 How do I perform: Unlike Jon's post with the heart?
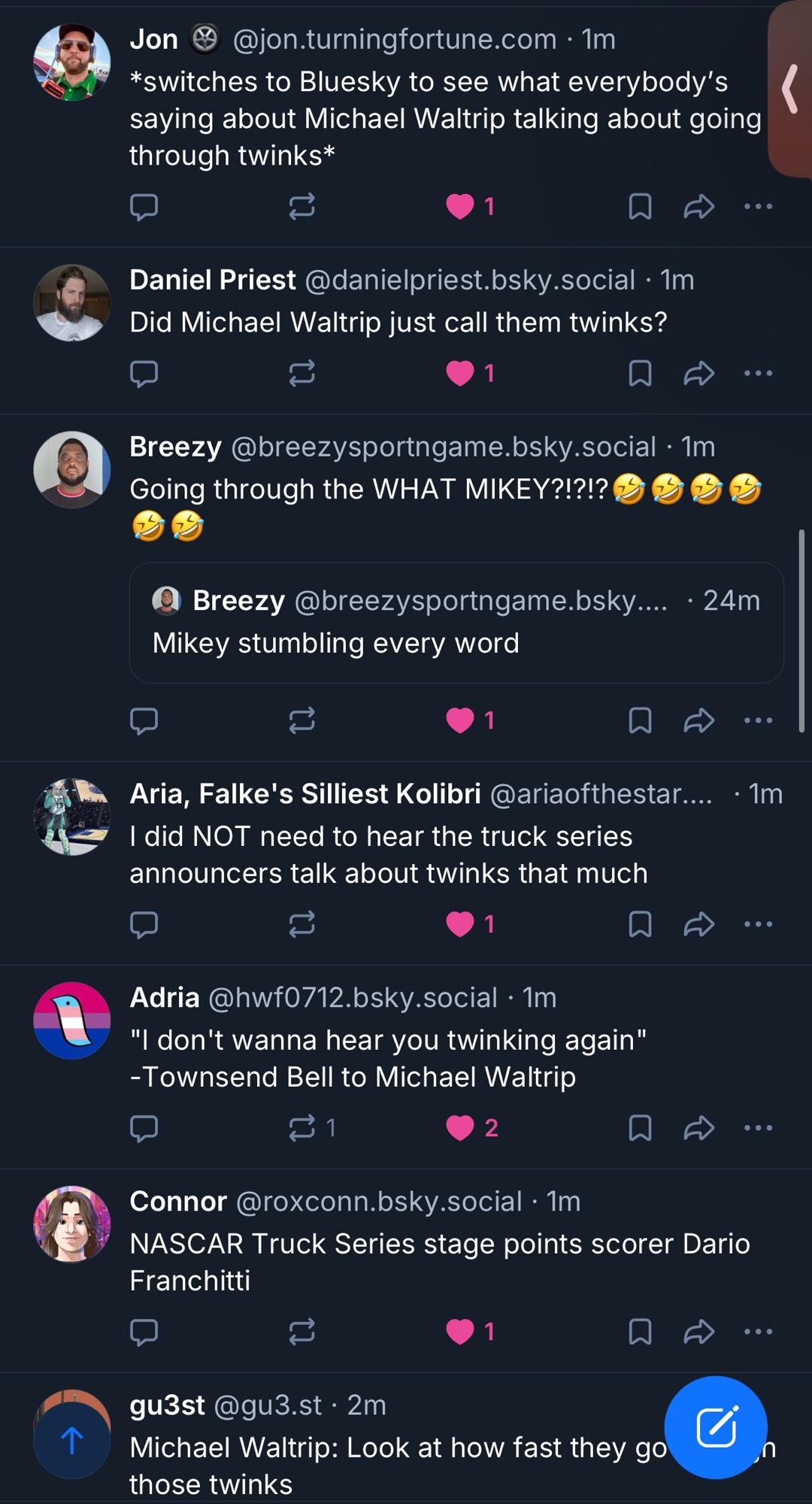460,206
